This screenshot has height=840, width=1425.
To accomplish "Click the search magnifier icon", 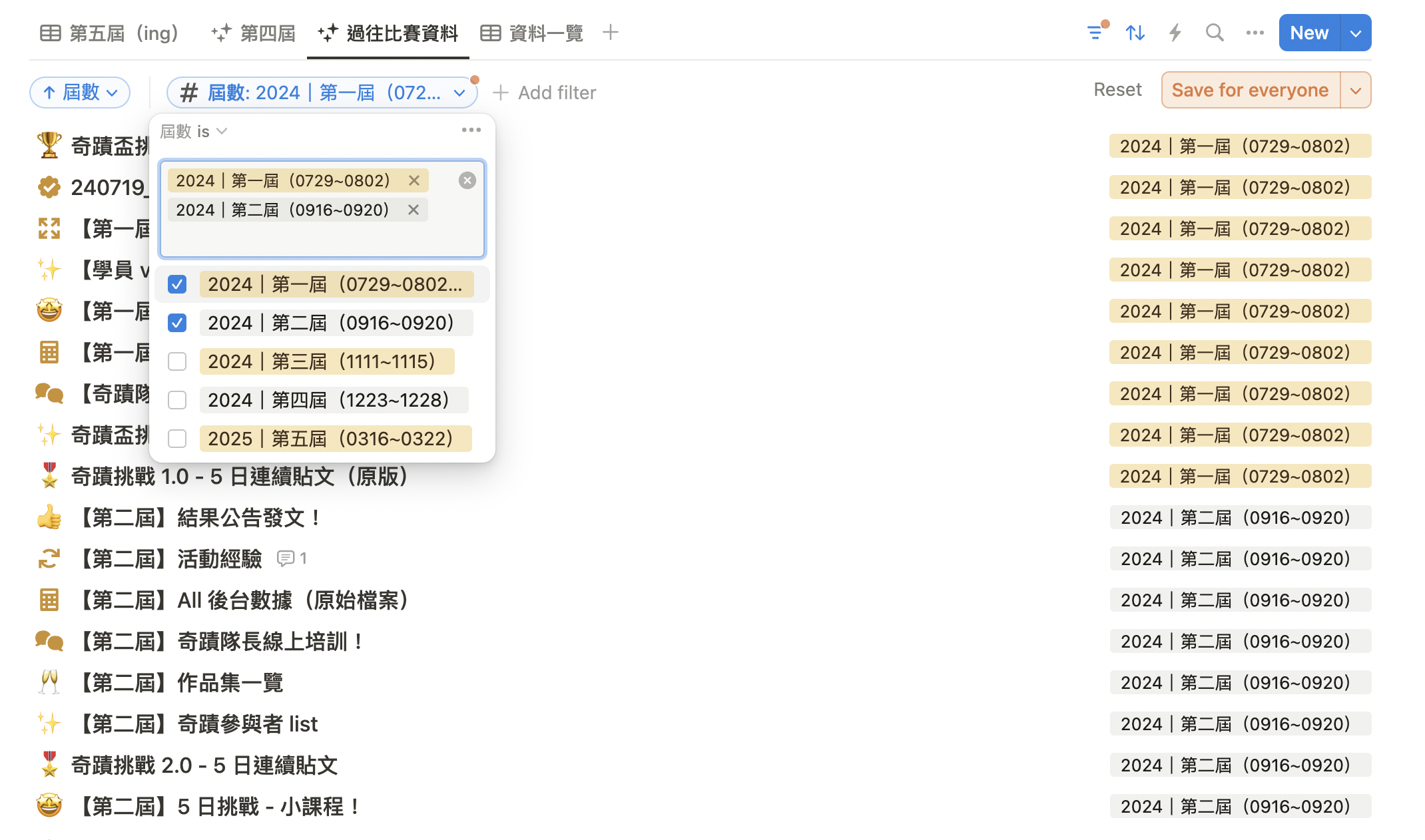I will [1215, 33].
